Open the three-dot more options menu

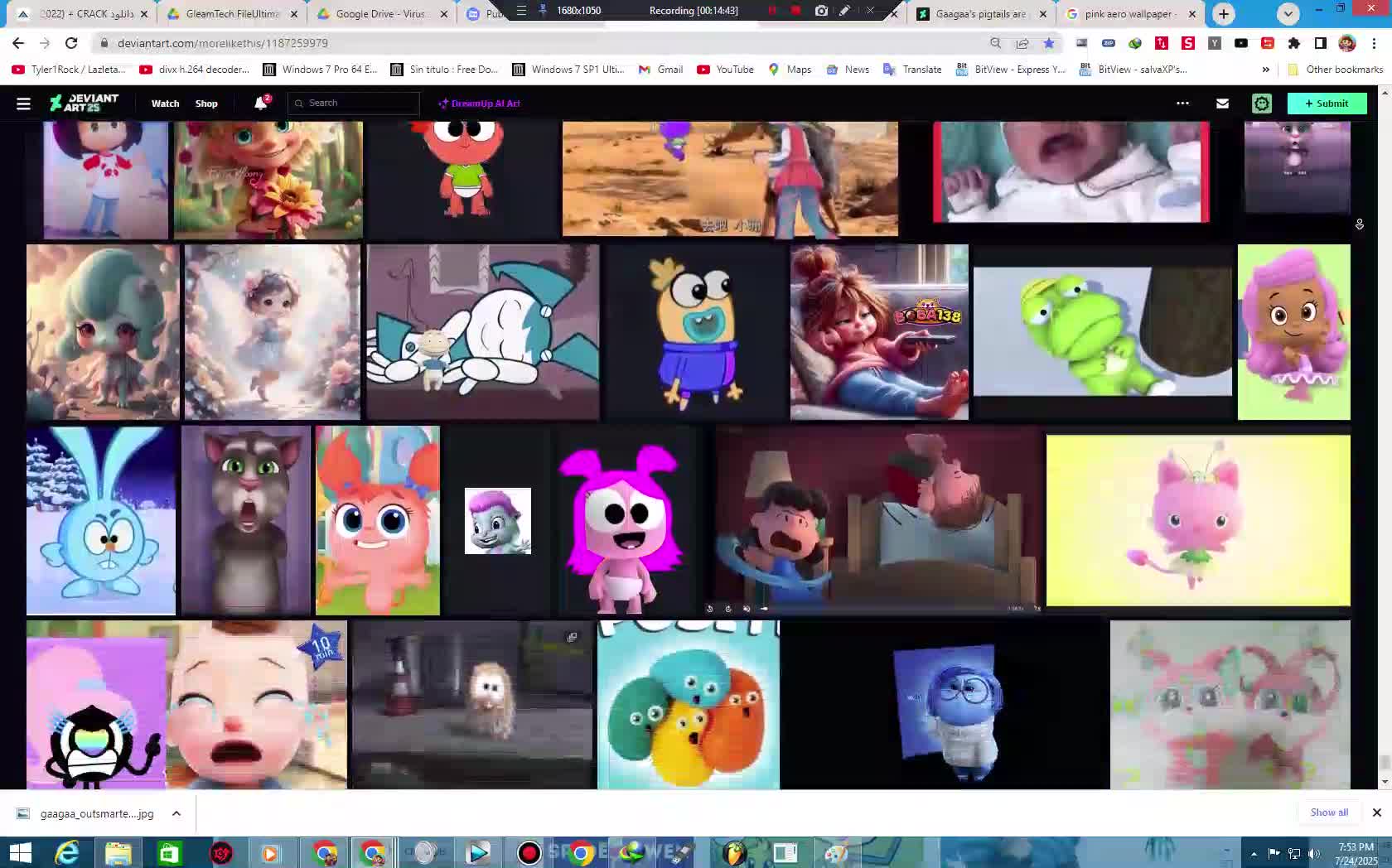tap(1182, 104)
